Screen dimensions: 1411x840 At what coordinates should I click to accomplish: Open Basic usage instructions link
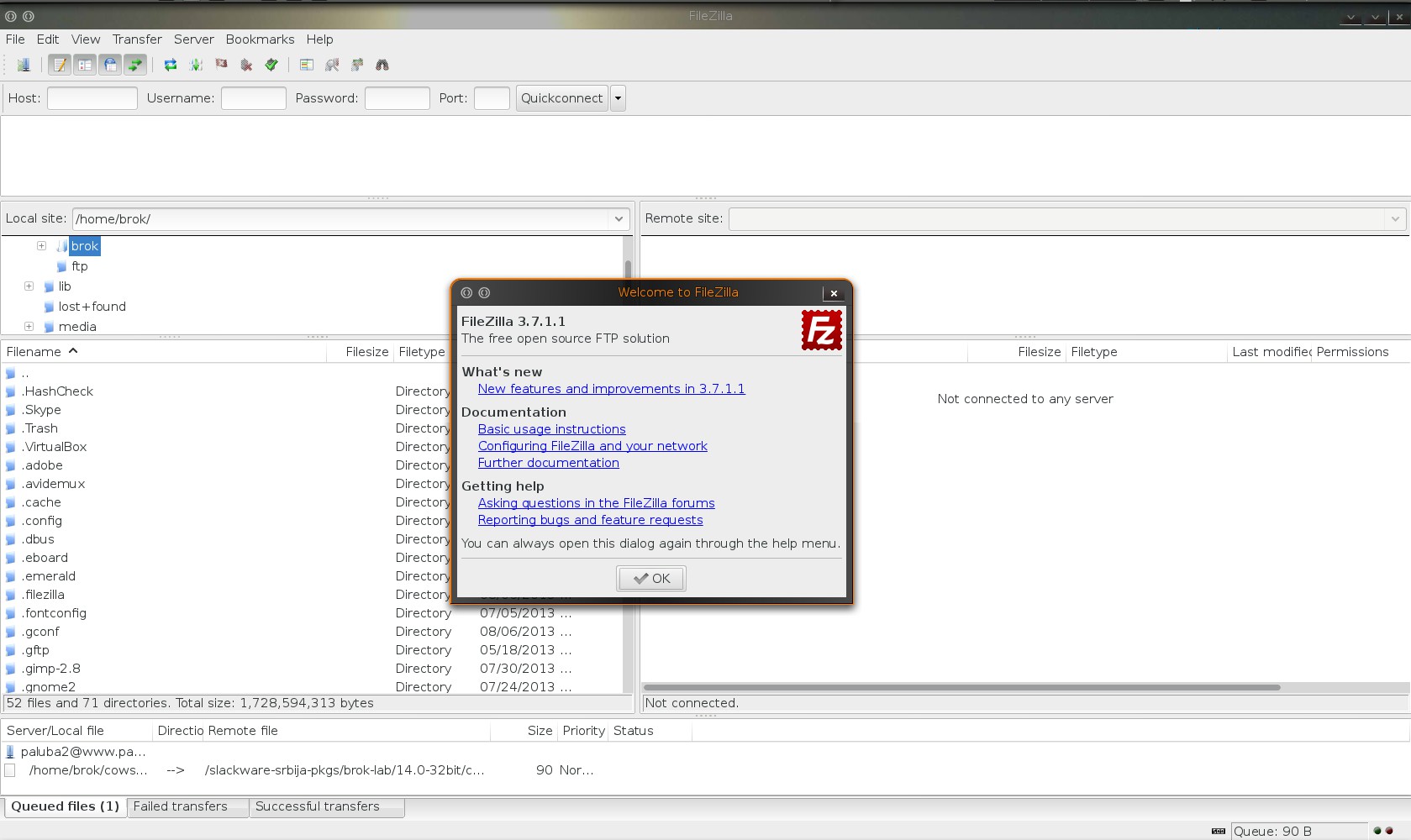(551, 429)
